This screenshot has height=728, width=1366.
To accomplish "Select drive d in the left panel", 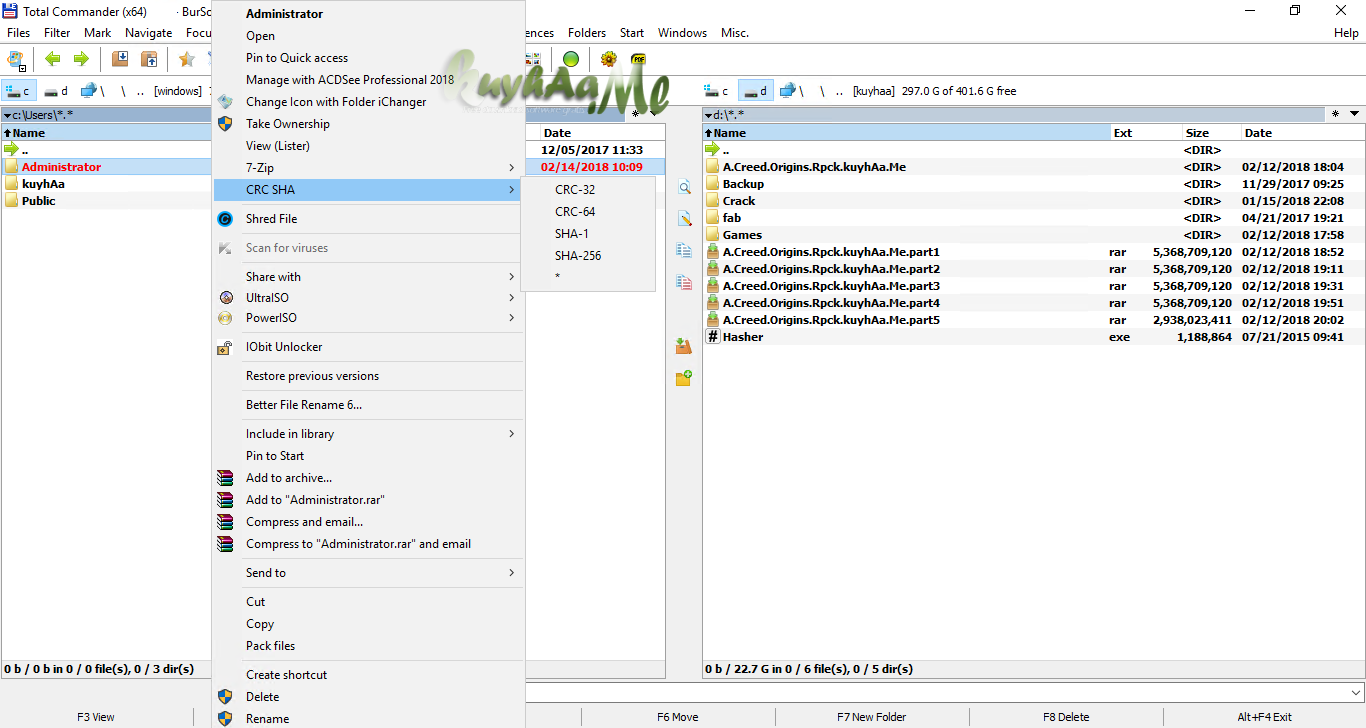I will click(57, 91).
